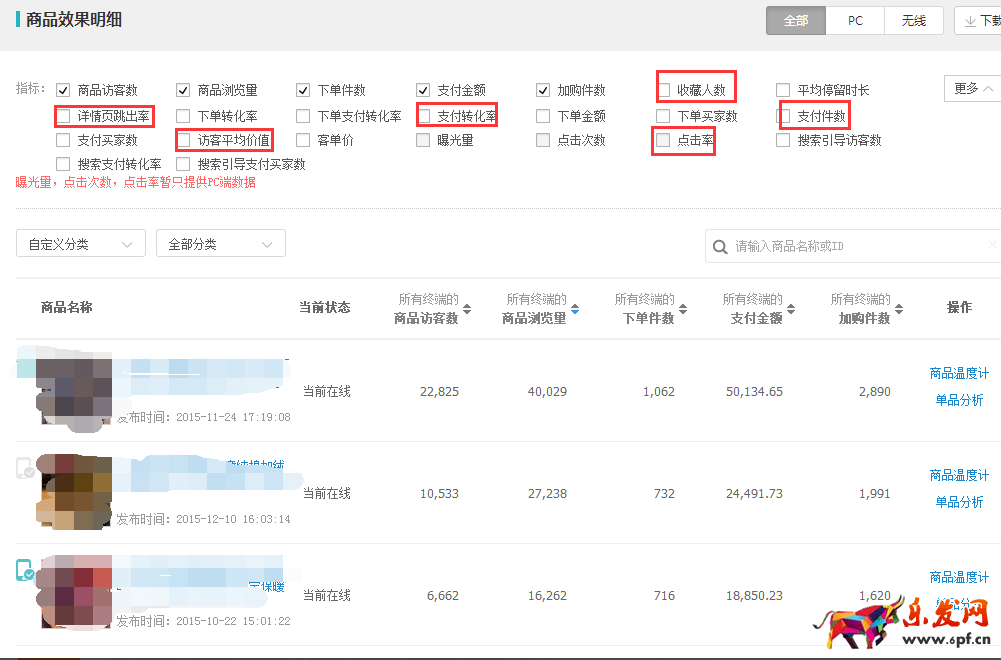Expand the 更多 indicators list
This screenshot has width=1001, height=660.
(x=972, y=89)
